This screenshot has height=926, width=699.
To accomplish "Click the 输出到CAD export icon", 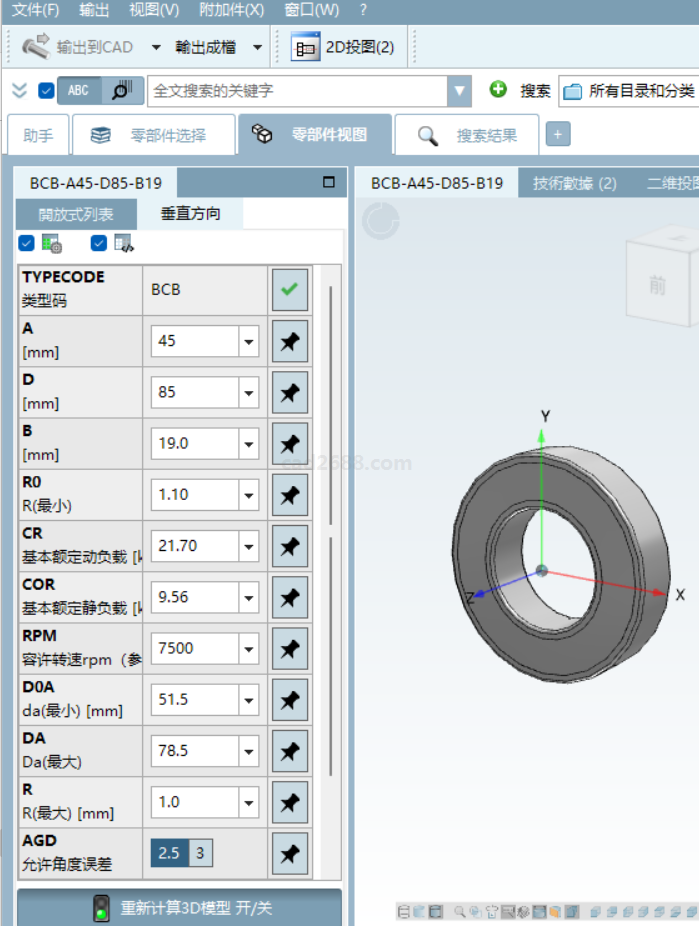I will [x=37, y=47].
